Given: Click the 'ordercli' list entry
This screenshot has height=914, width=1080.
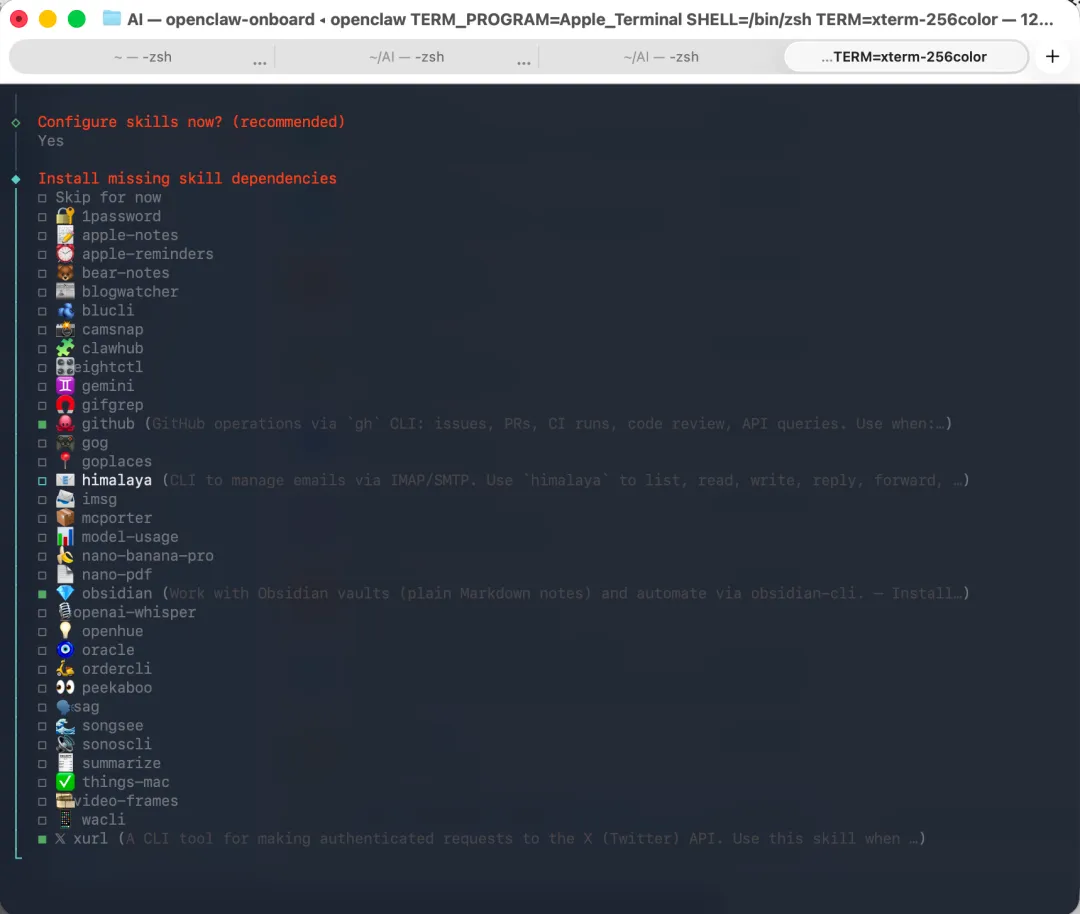Looking at the screenshot, I should coord(116,668).
